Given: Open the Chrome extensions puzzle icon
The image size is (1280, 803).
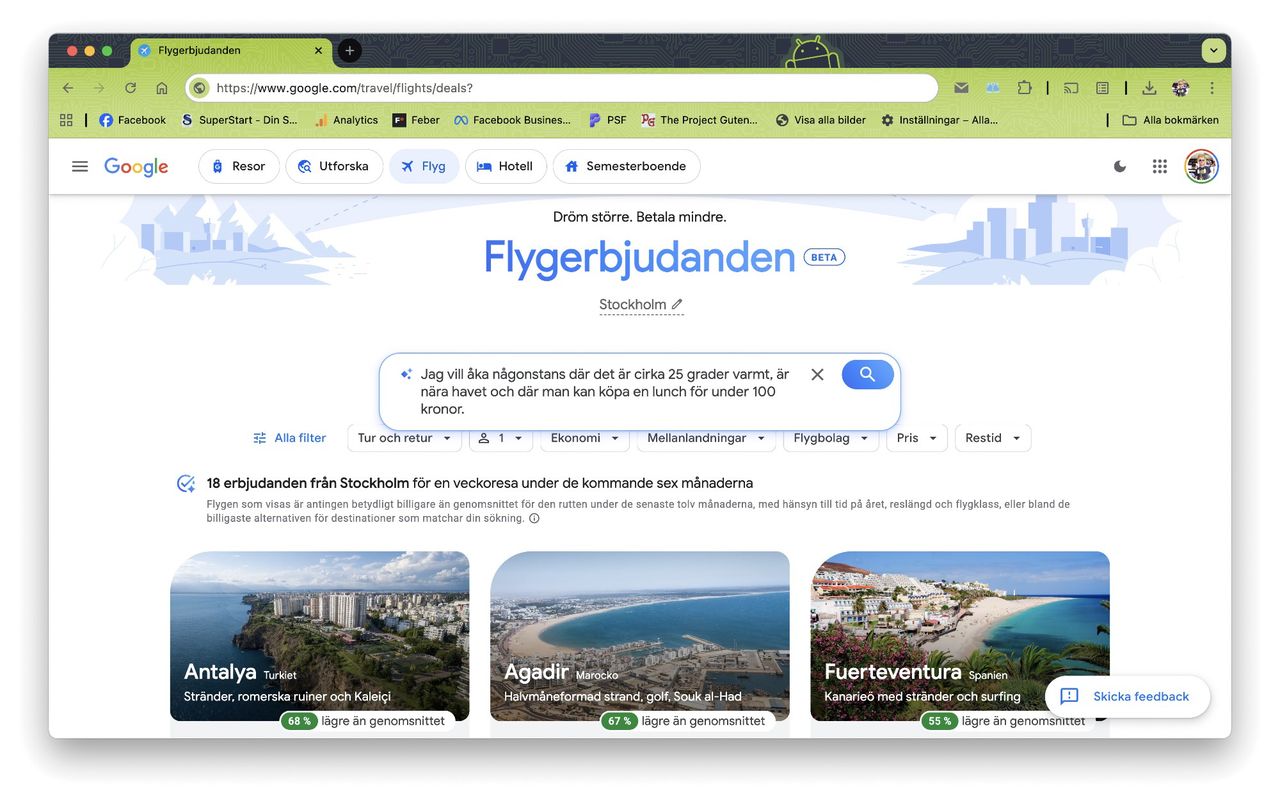Looking at the screenshot, I should pyautogui.click(x=1024, y=88).
